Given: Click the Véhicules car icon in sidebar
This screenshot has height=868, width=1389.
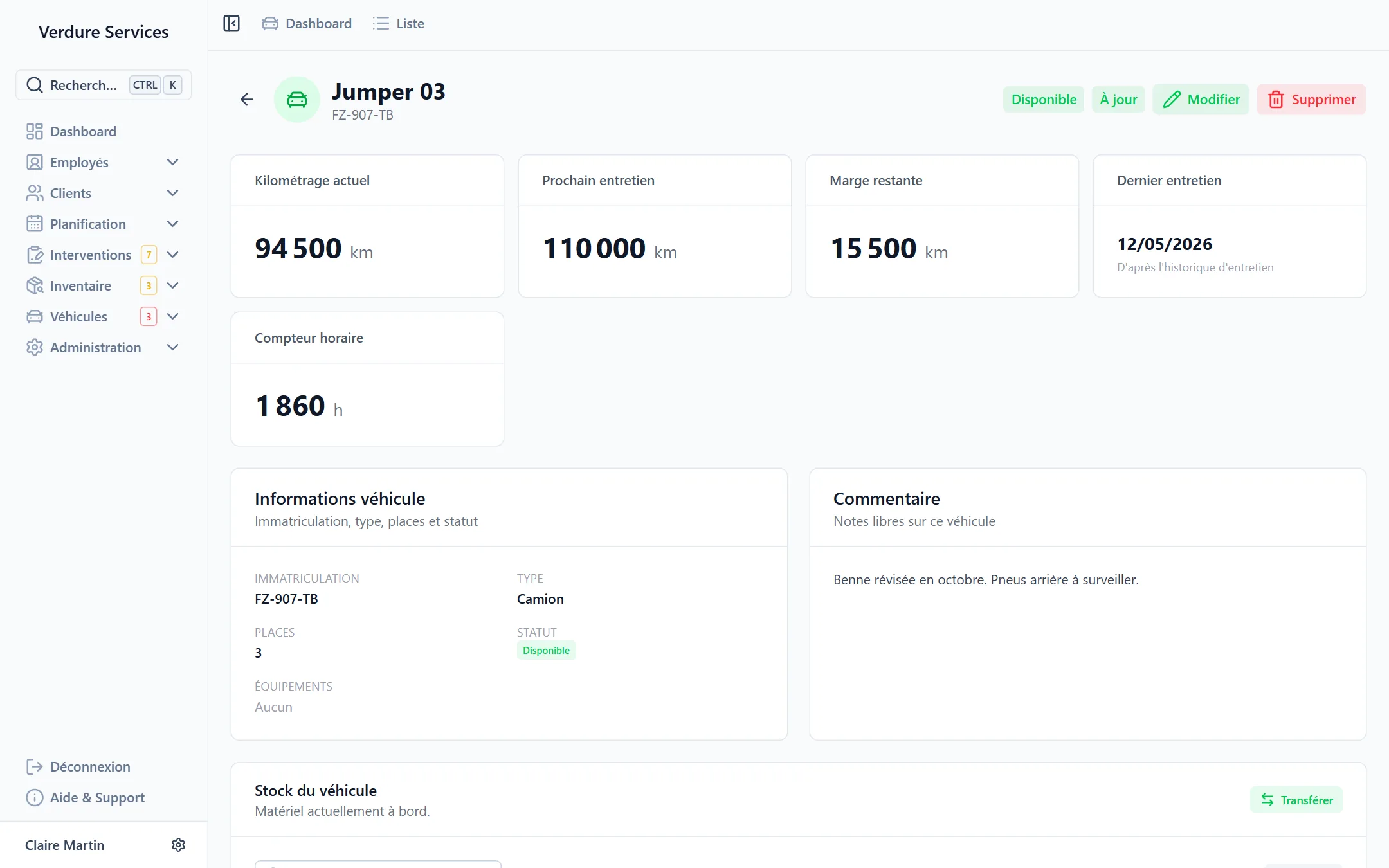Looking at the screenshot, I should coord(35,316).
